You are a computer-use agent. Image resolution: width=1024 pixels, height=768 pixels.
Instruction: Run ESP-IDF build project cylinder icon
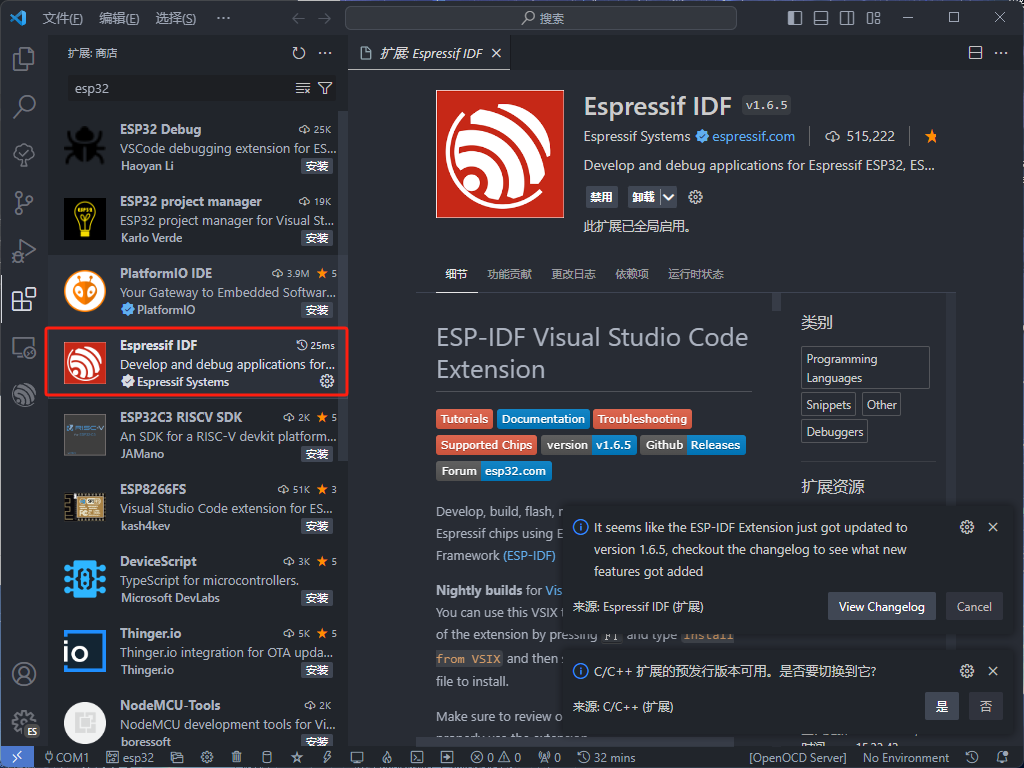[x=266, y=758]
